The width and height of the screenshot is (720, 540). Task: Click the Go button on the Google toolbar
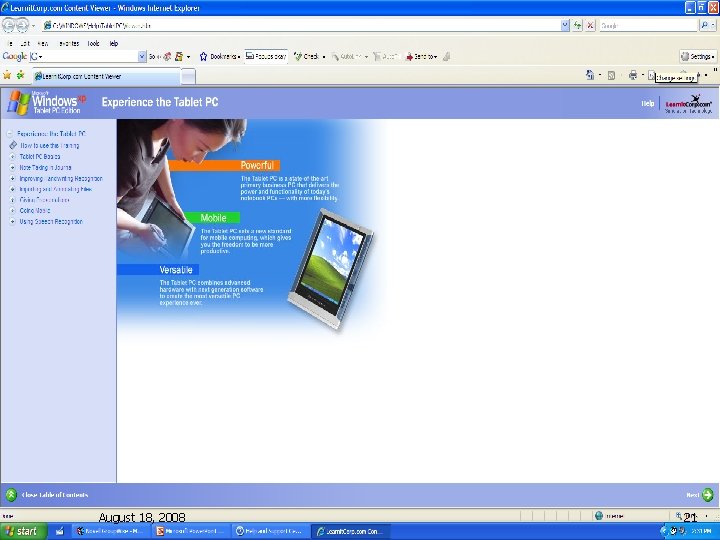pos(155,56)
